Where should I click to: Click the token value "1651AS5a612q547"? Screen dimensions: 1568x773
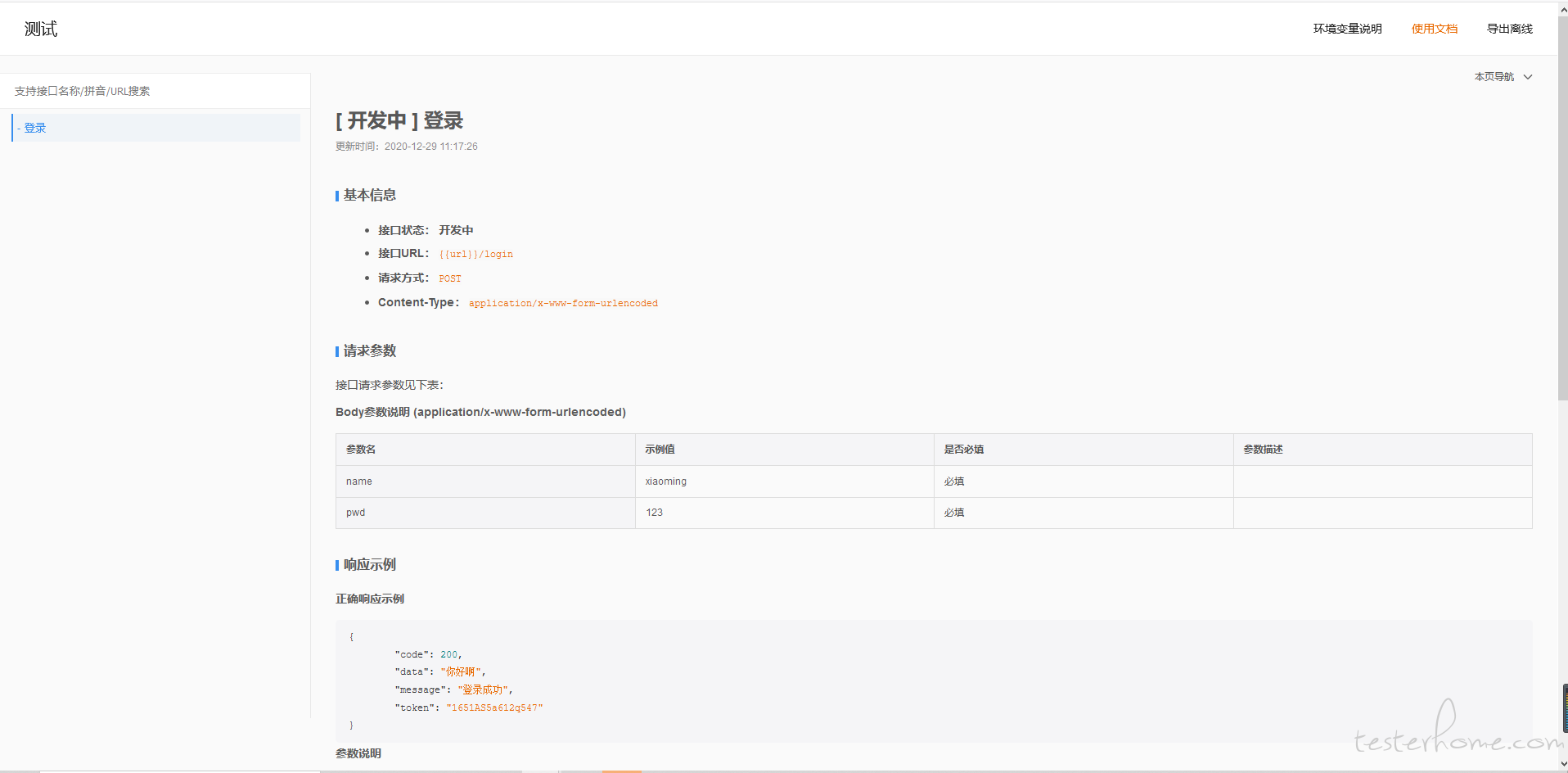point(494,707)
